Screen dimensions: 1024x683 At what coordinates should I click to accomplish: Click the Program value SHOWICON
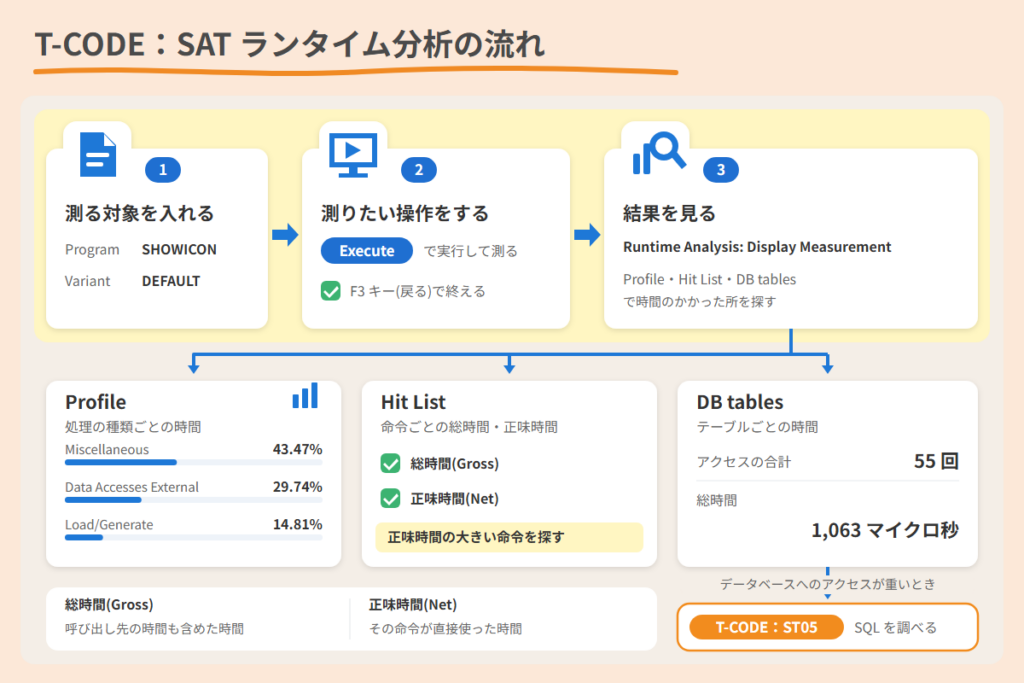click(x=179, y=249)
